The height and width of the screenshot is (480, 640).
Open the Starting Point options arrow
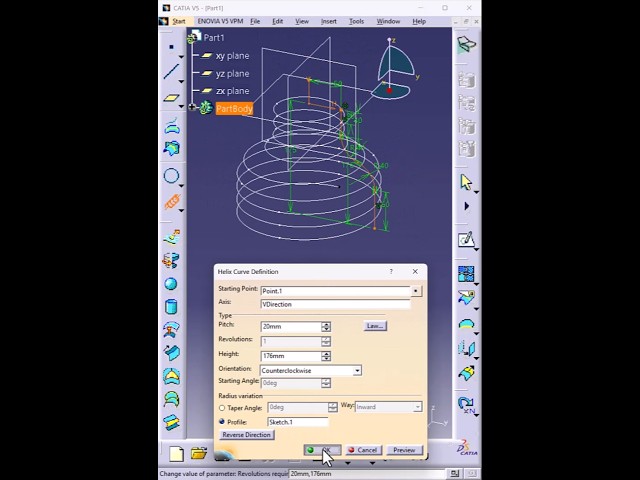pyautogui.click(x=416, y=291)
